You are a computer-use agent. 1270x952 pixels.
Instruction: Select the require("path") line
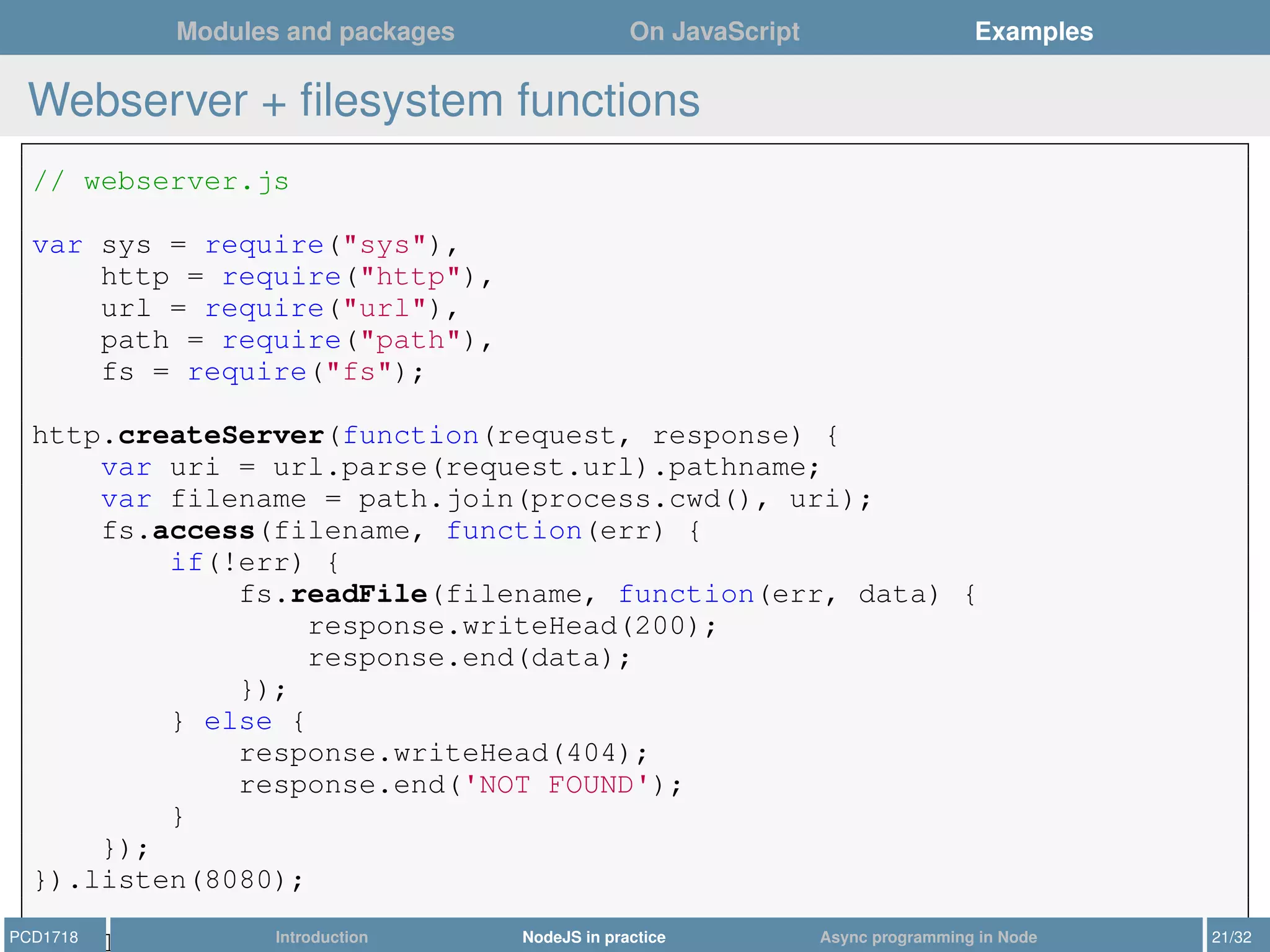tap(297, 340)
